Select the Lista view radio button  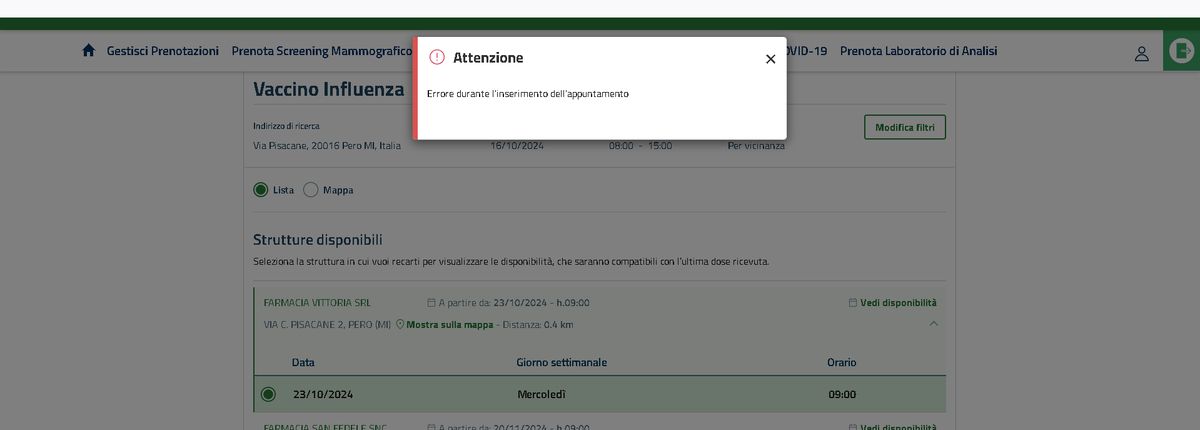pyautogui.click(x=261, y=189)
